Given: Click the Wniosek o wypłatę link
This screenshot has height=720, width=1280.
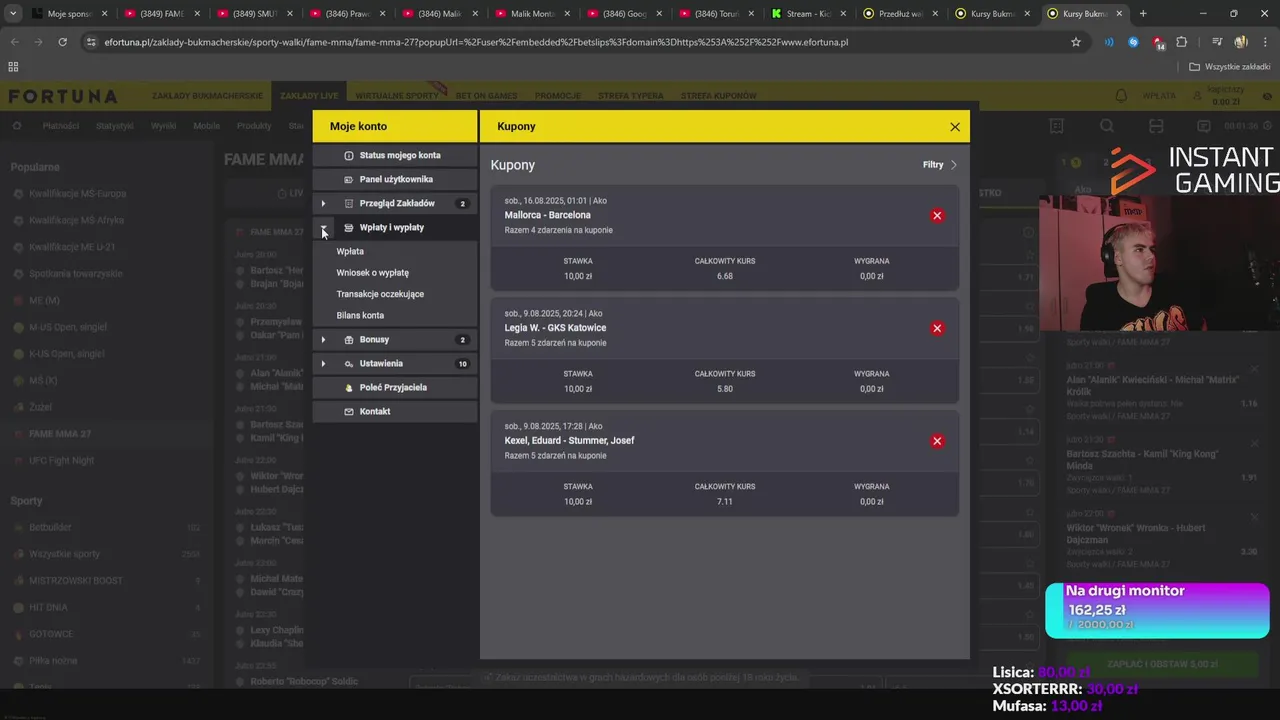Looking at the screenshot, I should pyautogui.click(x=373, y=273).
